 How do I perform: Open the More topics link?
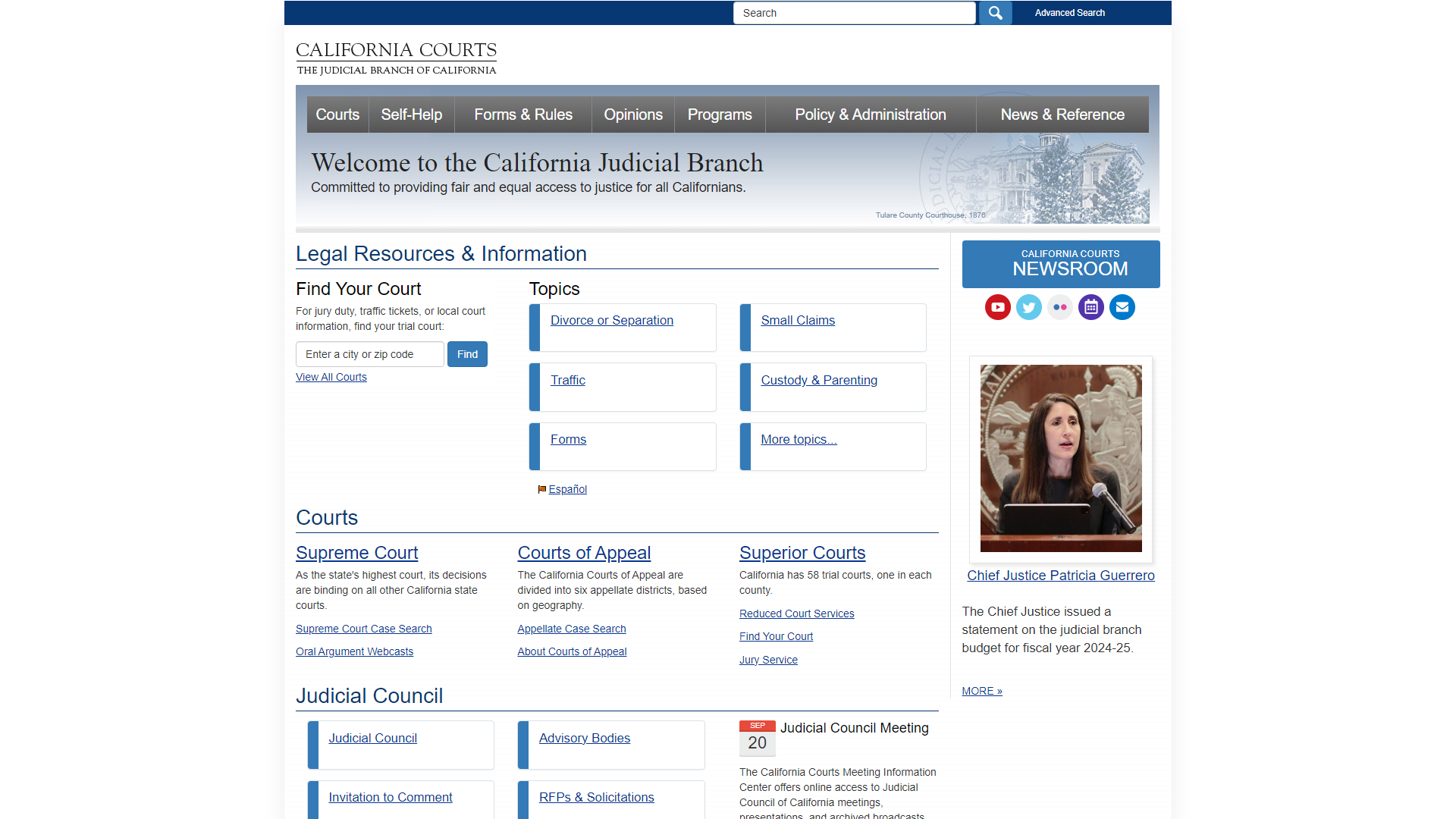[799, 439]
